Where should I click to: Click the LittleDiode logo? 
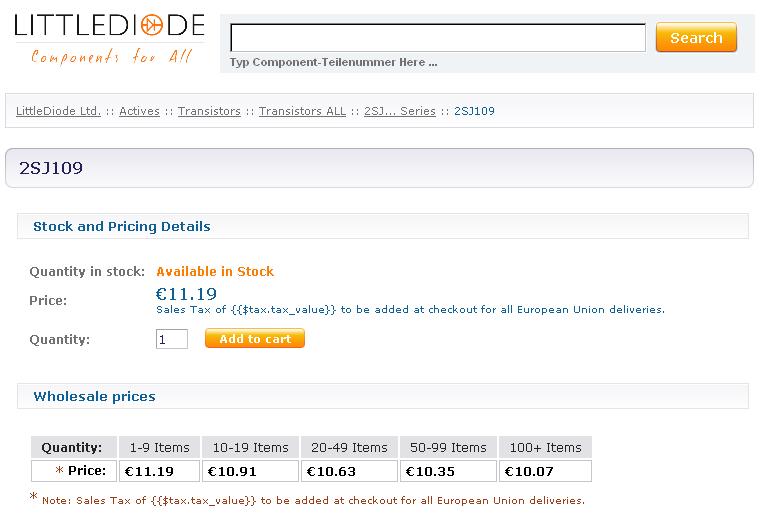coord(110,39)
